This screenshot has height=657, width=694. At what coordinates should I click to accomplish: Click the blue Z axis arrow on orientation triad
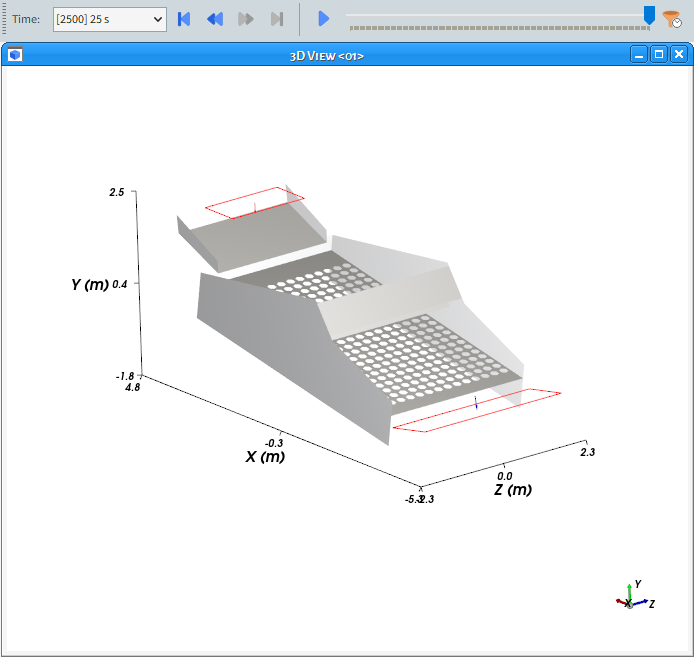coord(642,602)
